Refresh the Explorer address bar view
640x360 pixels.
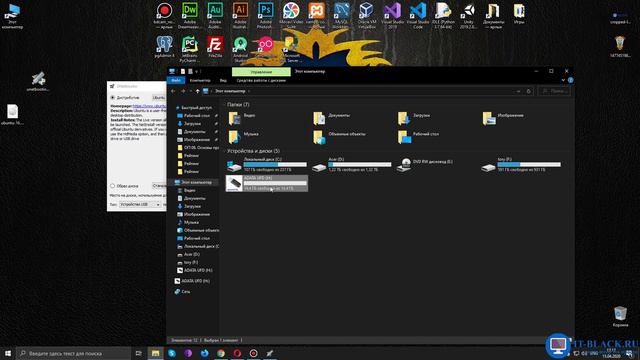coord(529,91)
